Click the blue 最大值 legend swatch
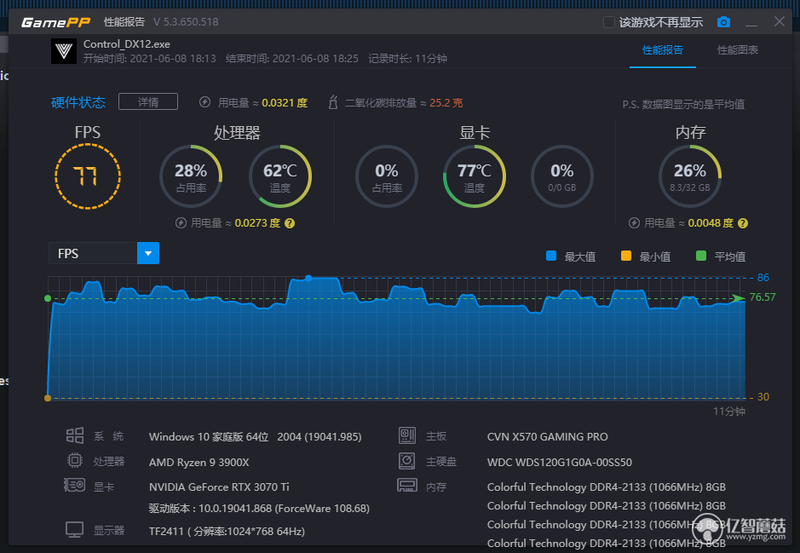This screenshot has height=553, width=800. (551, 256)
